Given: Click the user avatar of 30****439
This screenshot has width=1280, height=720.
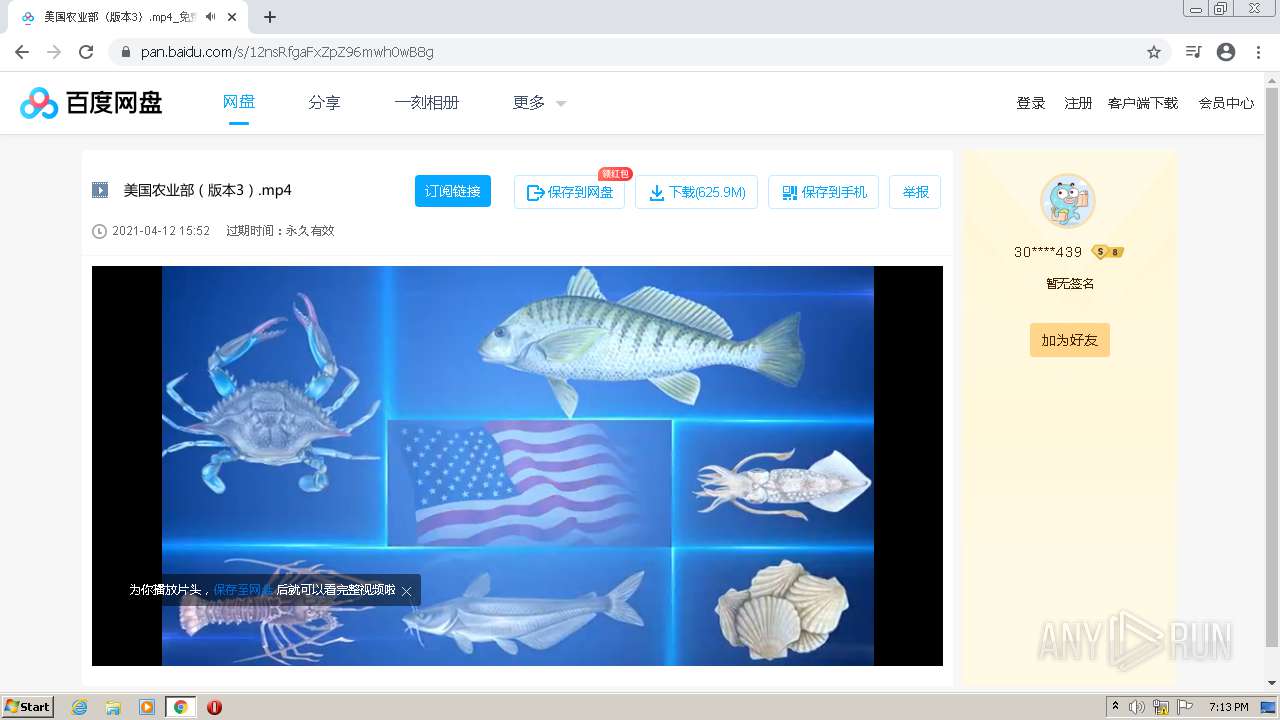Looking at the screenshot, I should [x=1068, y=201].
